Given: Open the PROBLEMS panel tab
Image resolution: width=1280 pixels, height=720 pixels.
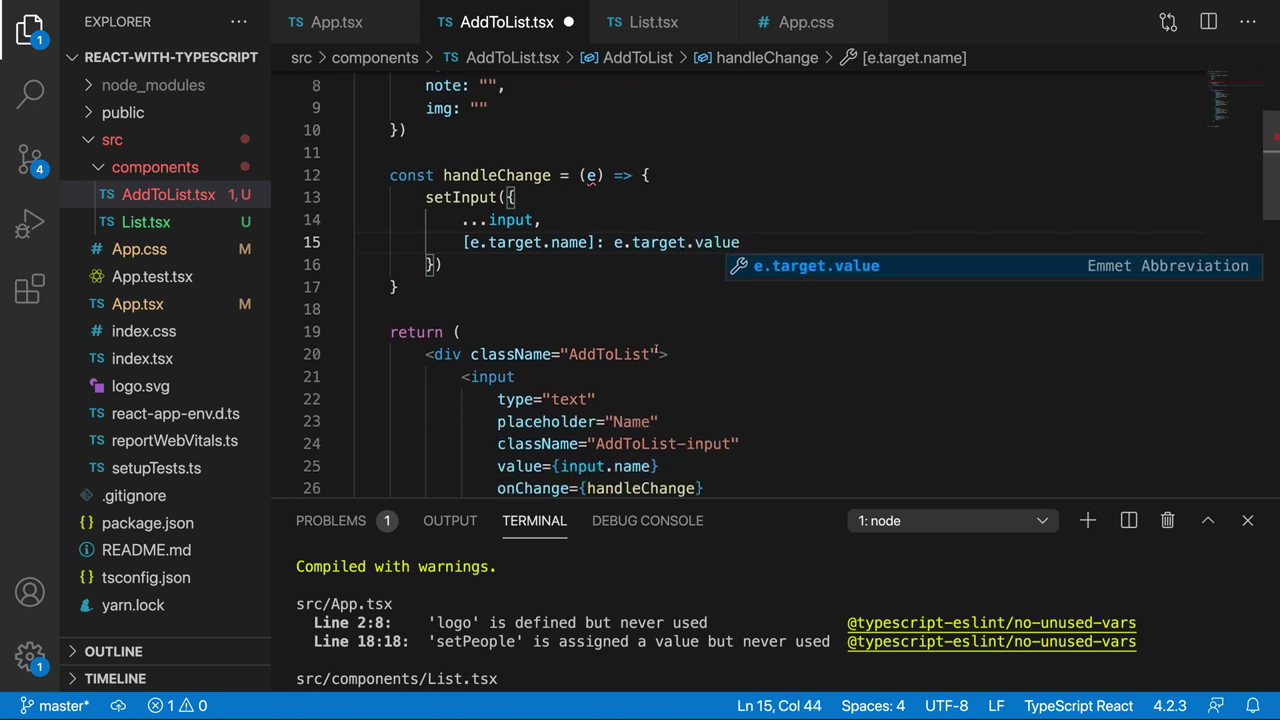Looking at the screenshot, I should [x=346, y=520].
